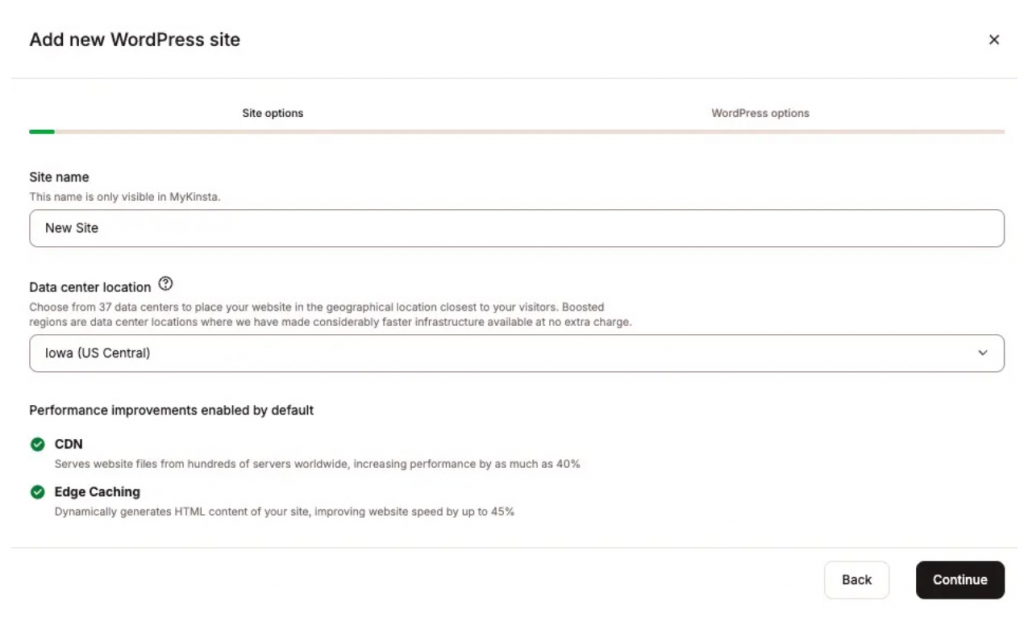Focus the Site name input field
The image size is (1024, 631).
[517, 228]
